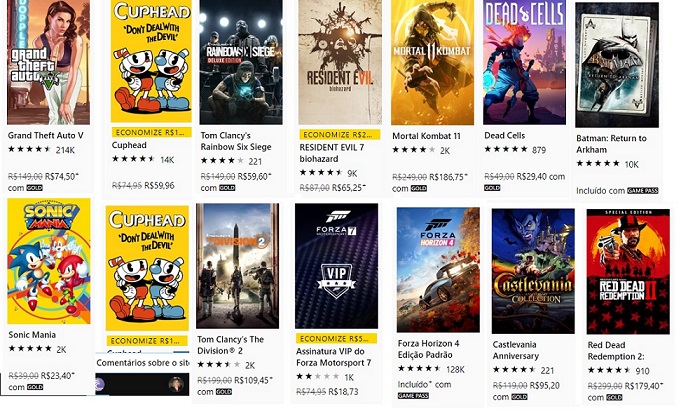Click the Gold badge under Dead Cells

click(493, 187)
